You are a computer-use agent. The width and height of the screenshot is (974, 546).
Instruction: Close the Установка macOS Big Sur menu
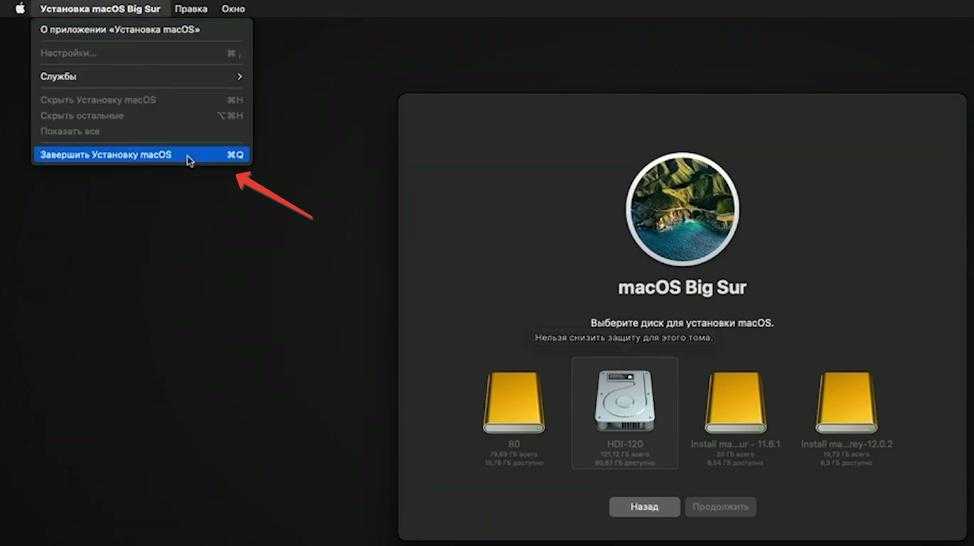[x=100, y=8]
